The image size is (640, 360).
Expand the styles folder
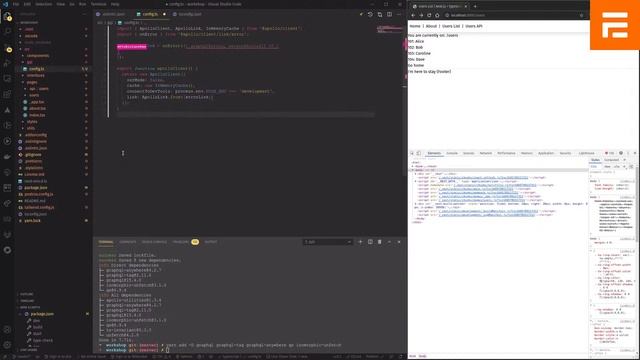(x=32, y=122)
